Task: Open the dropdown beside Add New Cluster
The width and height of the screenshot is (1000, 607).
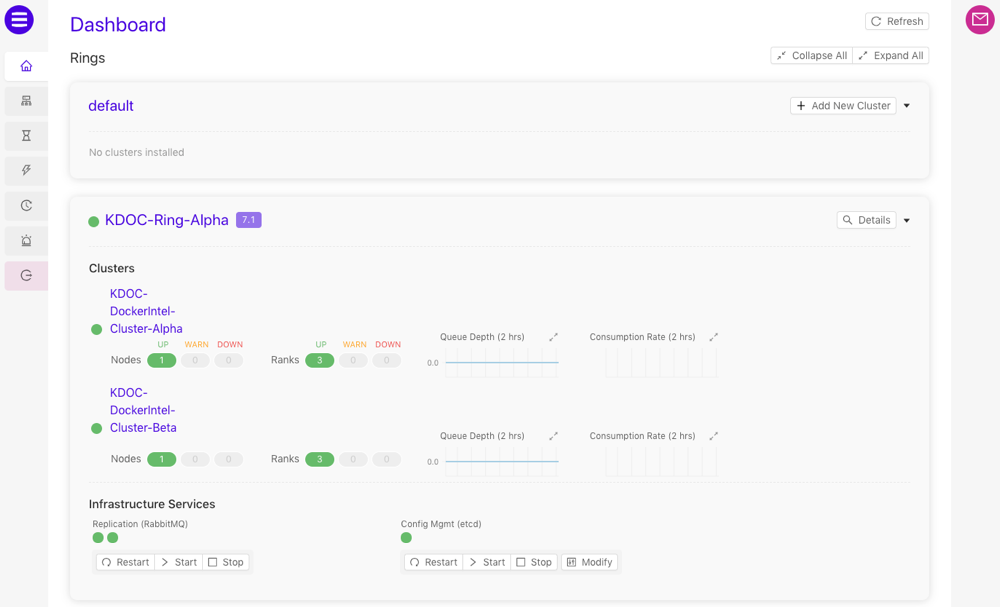Action: [906, 105]
